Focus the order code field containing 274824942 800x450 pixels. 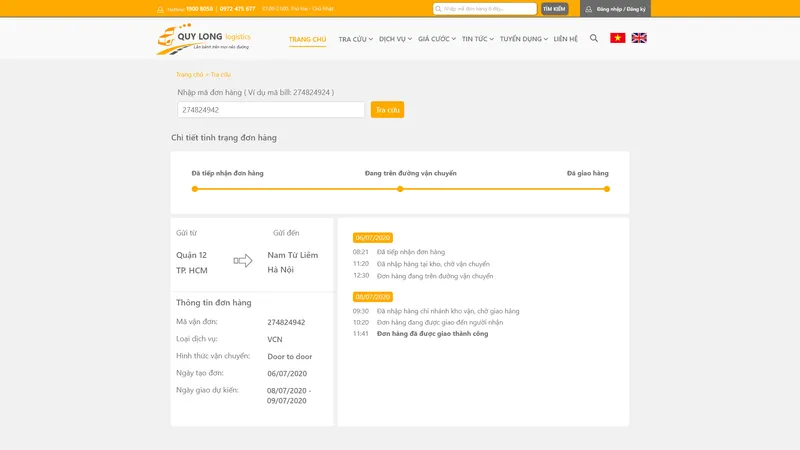click(271, 110)
